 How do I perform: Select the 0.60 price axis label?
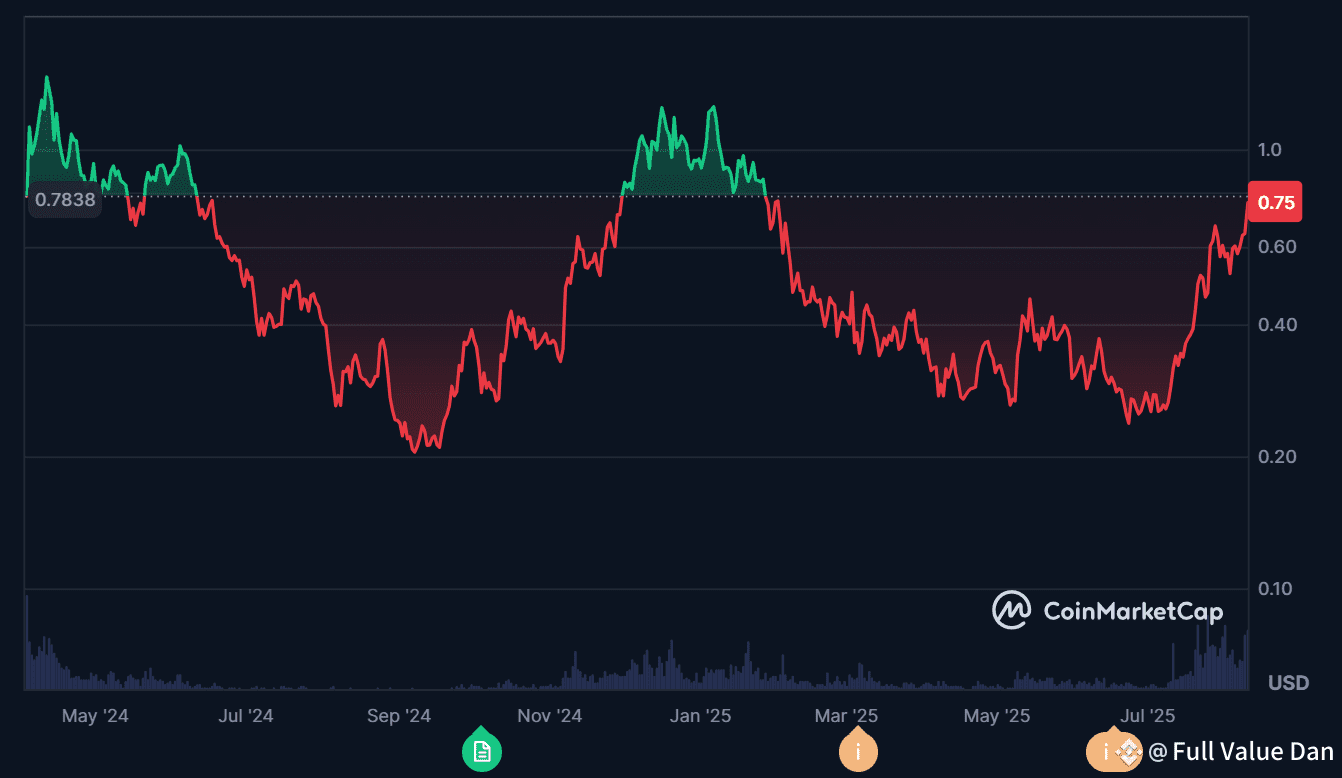(x=1277, y=247)
